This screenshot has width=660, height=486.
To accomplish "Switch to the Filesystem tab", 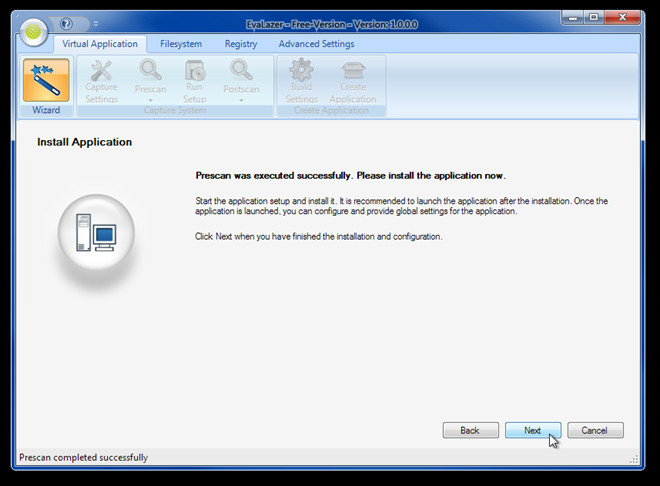I will coord(181,44).
